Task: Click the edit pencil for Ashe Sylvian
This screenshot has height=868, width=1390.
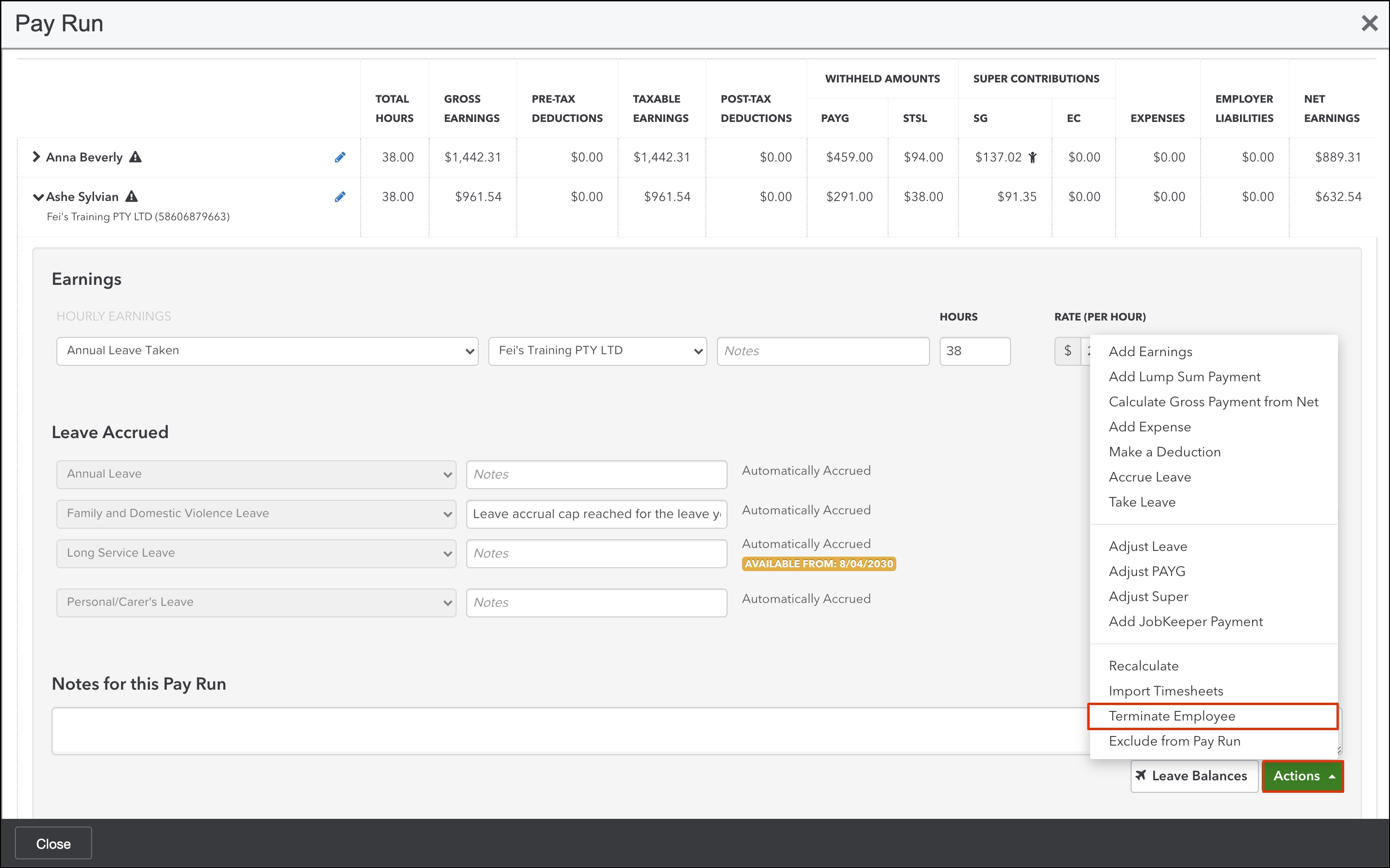Action: (340, 197)
